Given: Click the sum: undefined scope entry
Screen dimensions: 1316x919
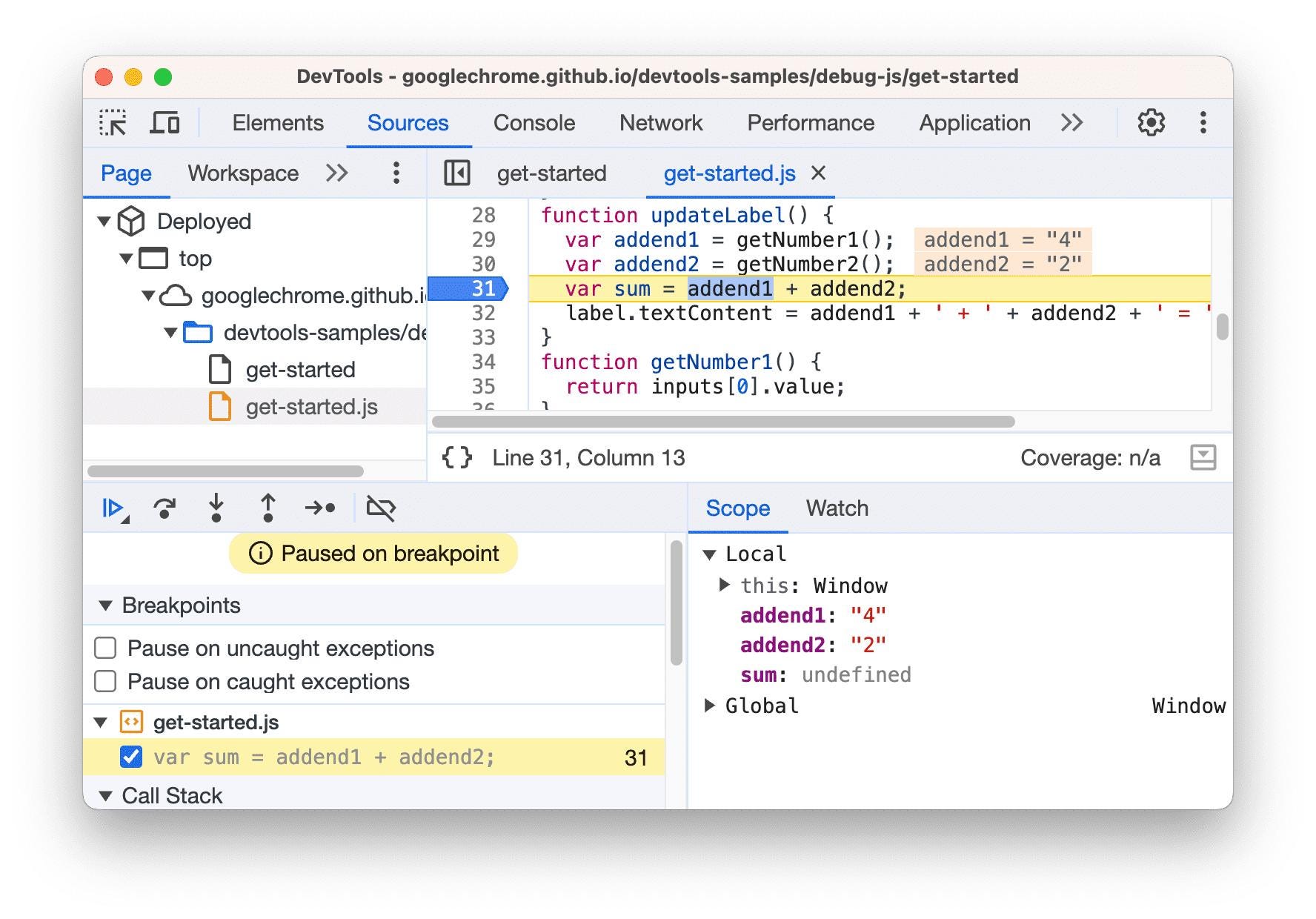Looking at the screenshot, I should click(x=825, y=675).
